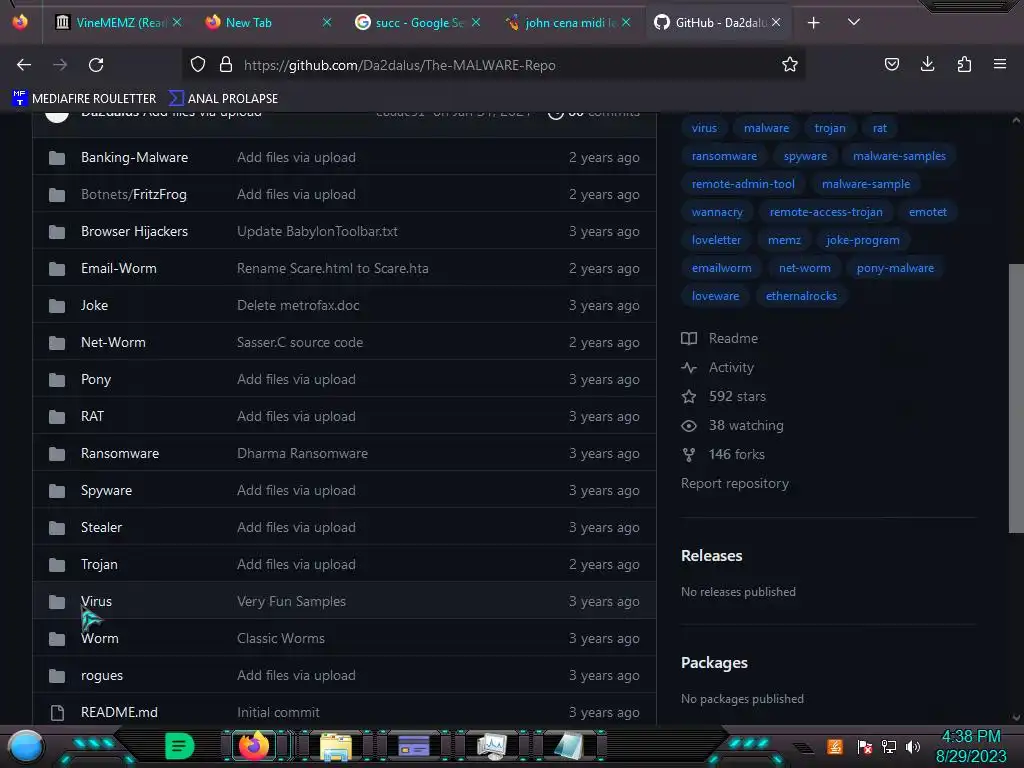The image size is (1024, 768).
Task: Open the Botnets/FritzFrog folder
Action: coord(133,195)
